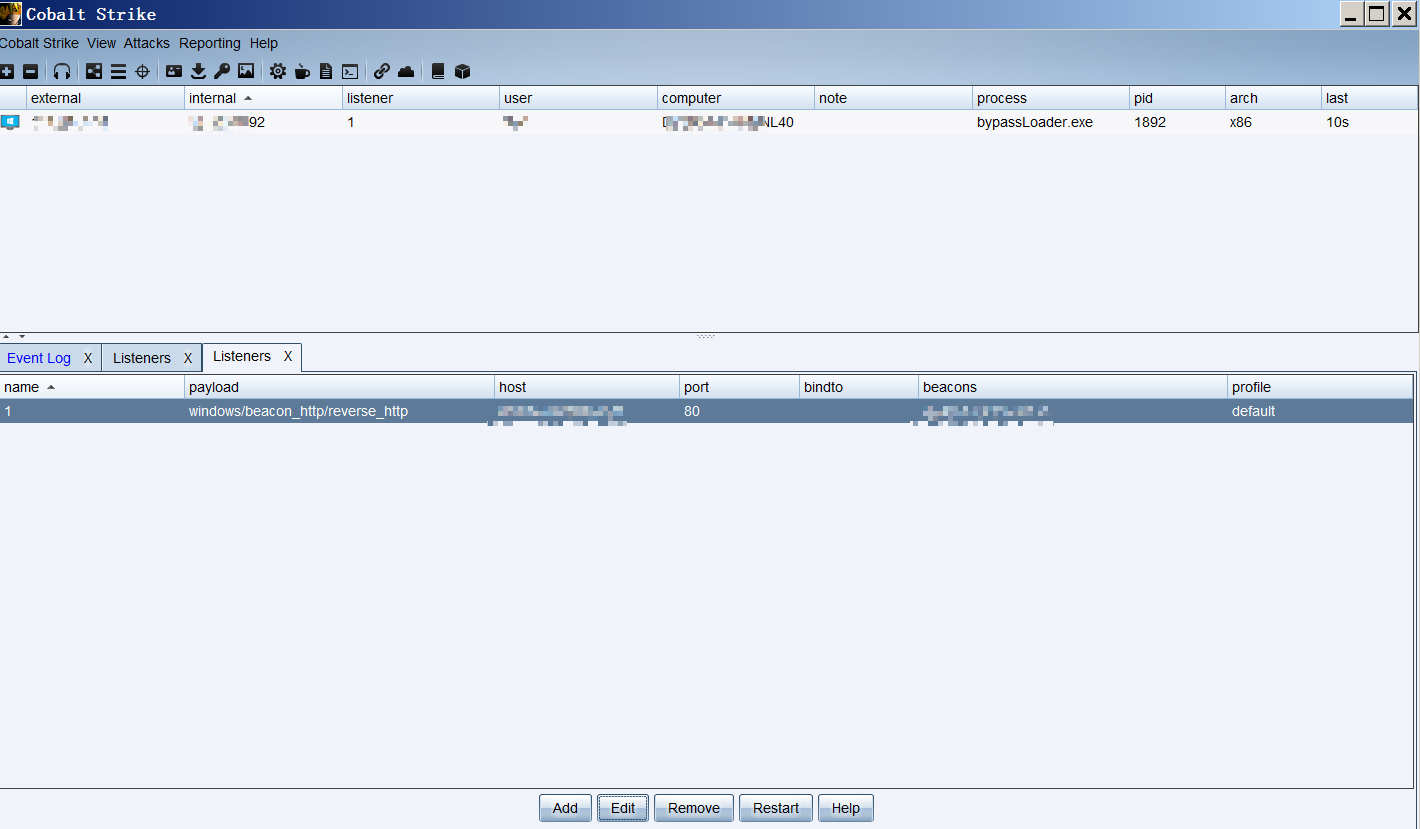1420x829 pixels.
Task: Open the Reporting menu
Action: 210,43
